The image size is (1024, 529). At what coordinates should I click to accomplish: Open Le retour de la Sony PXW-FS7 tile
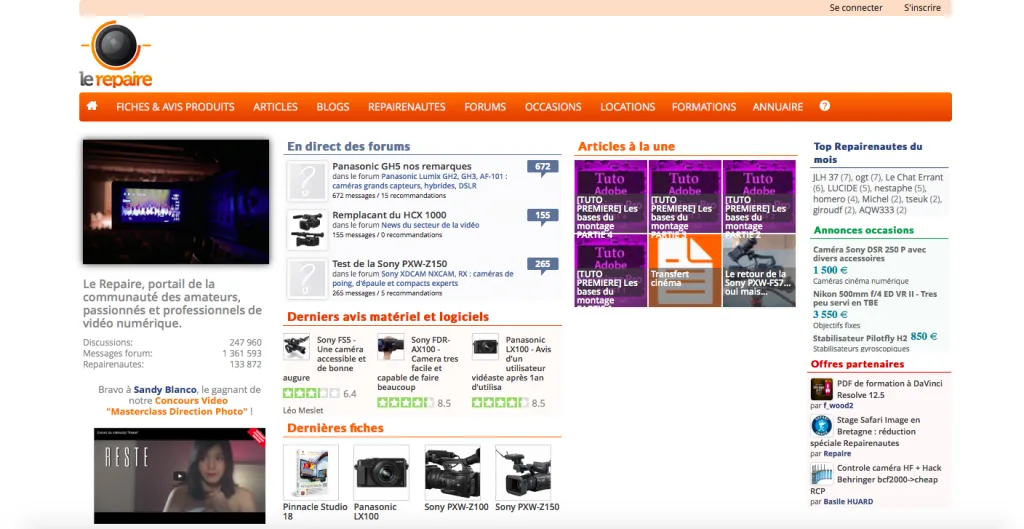coord(759,270)
